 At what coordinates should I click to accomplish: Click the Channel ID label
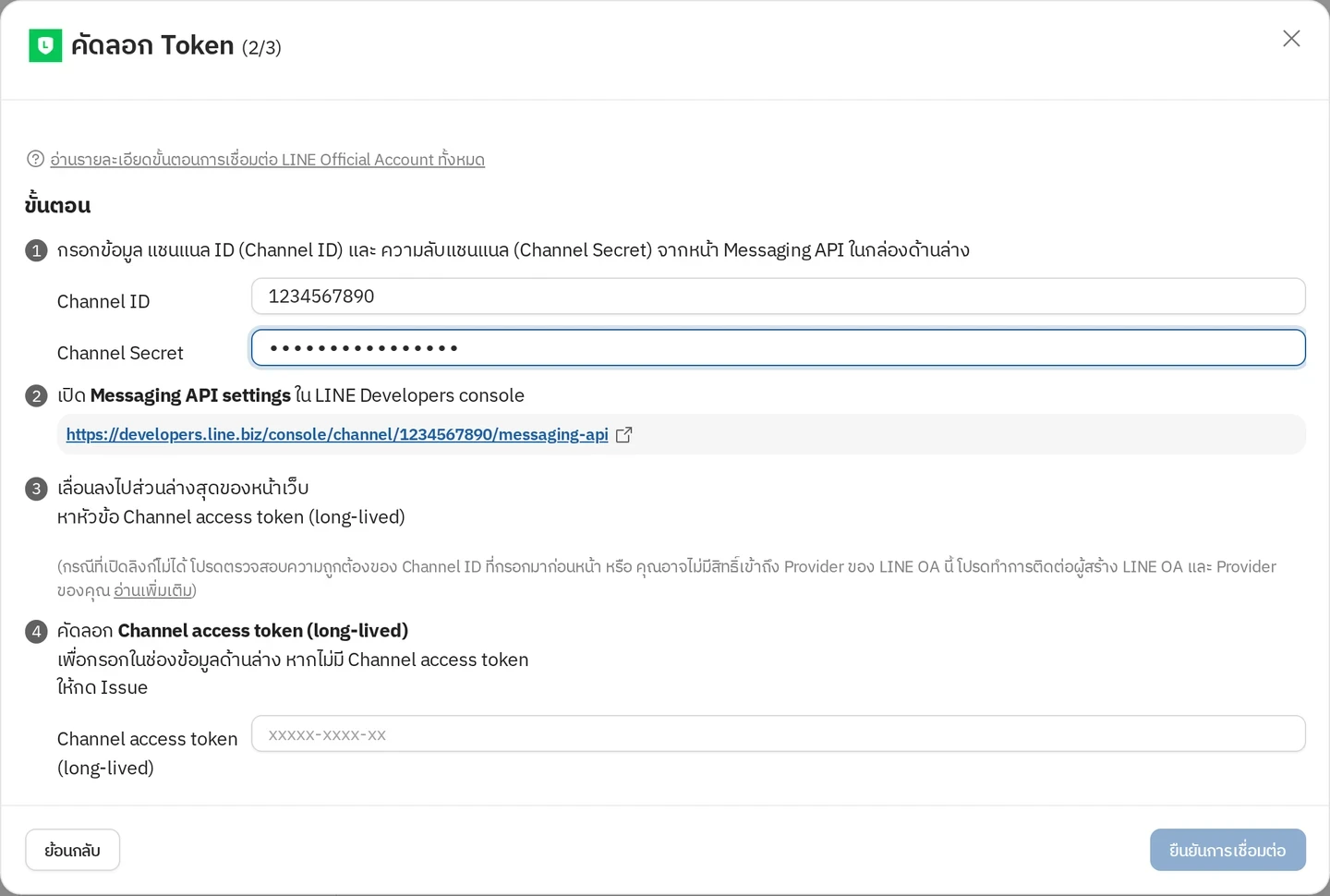[x=103, y=301]
